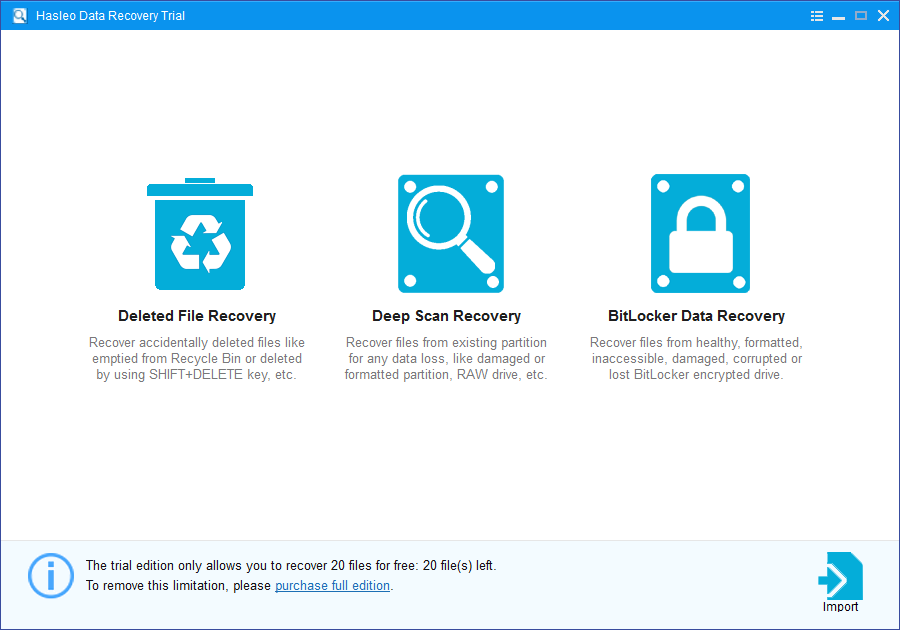Click the Import arrow icon
Image resolution: width=900 pixels, height=630 pixels.
click(x=840, y=577)
